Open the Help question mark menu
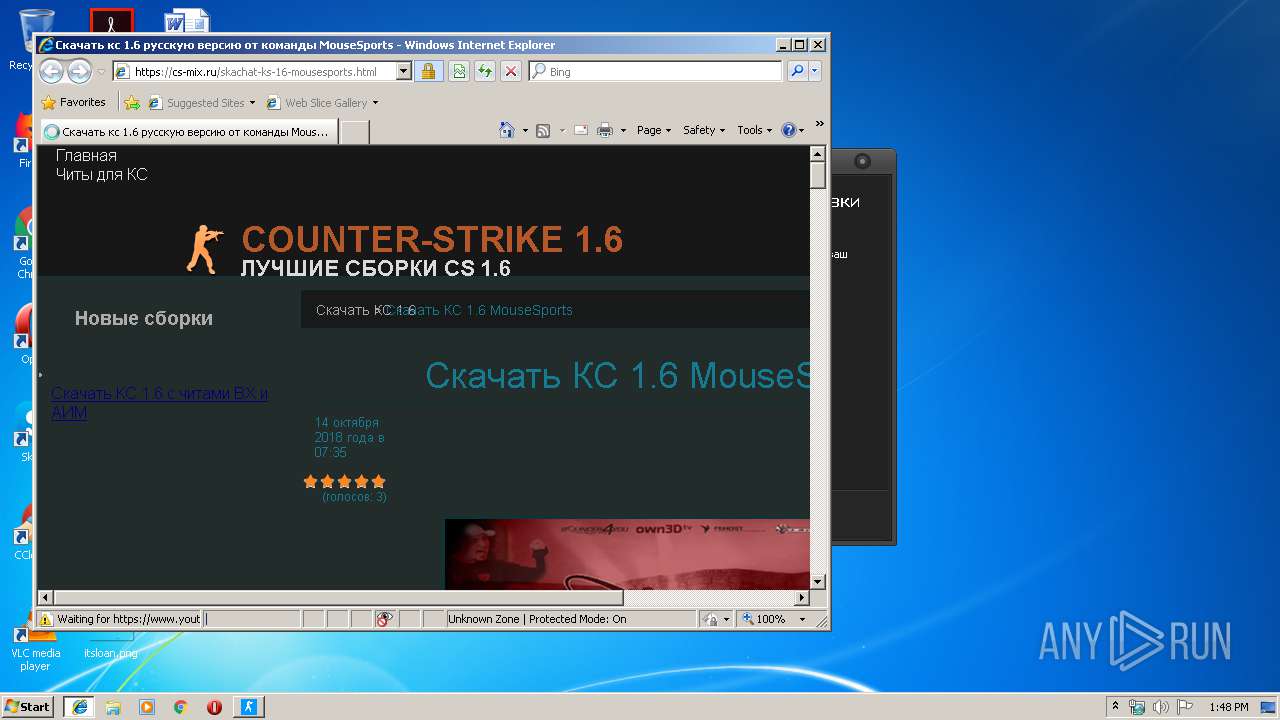This screenshot has height=720, width=1280. tap(792, 130)
